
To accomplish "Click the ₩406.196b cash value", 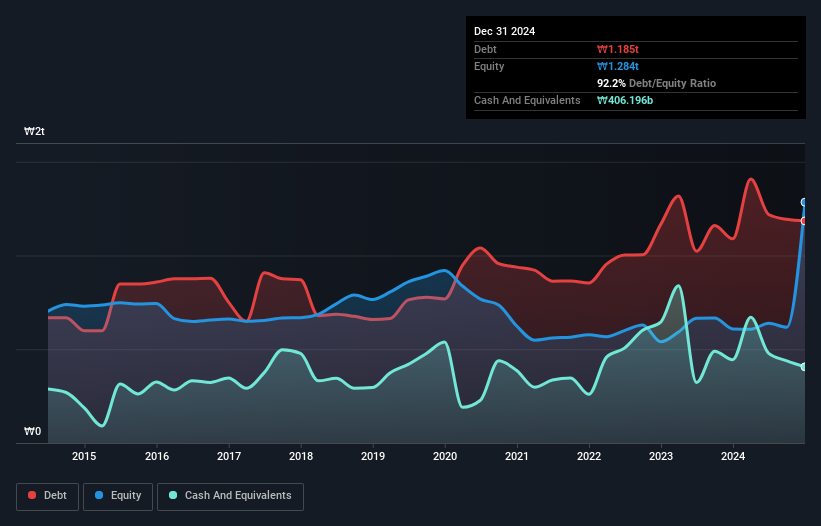I will [x=625, y=100].
